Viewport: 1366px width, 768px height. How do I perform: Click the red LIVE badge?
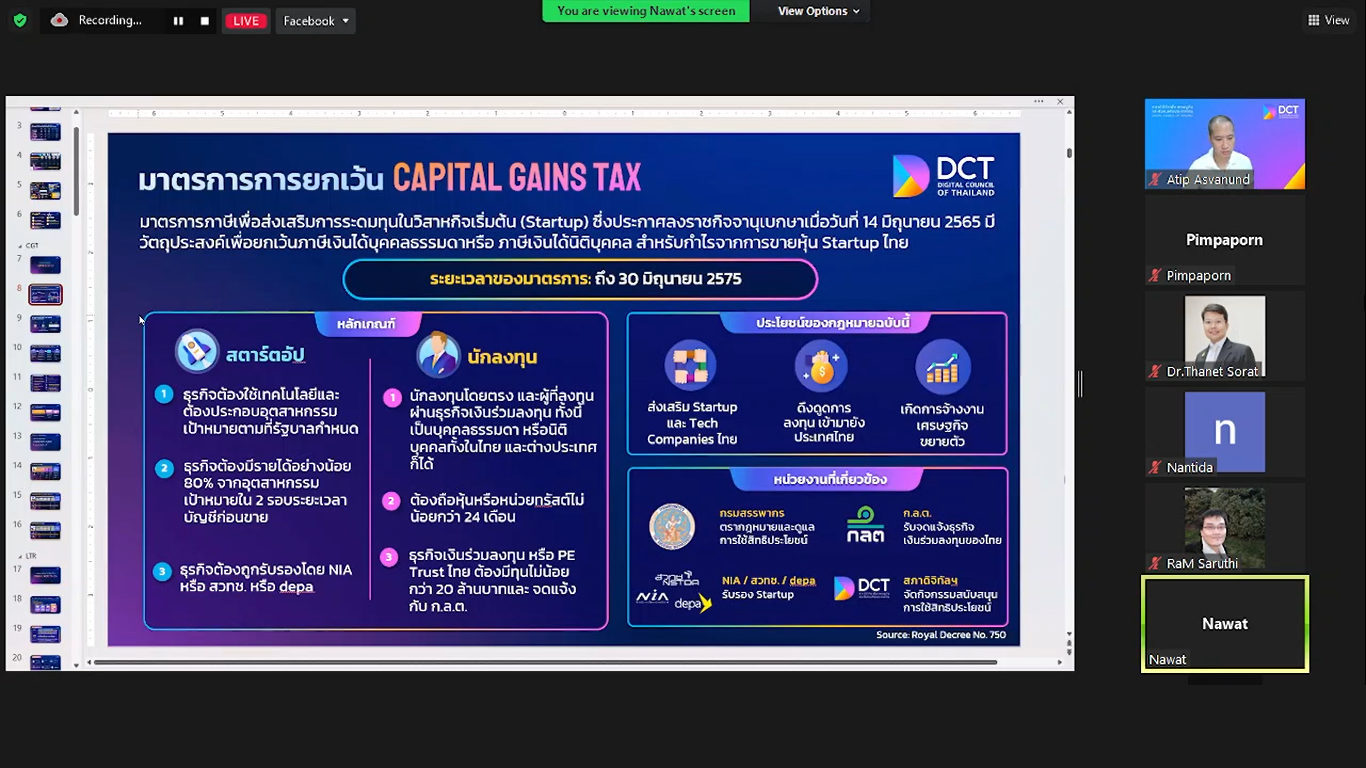tap(245, 21)
